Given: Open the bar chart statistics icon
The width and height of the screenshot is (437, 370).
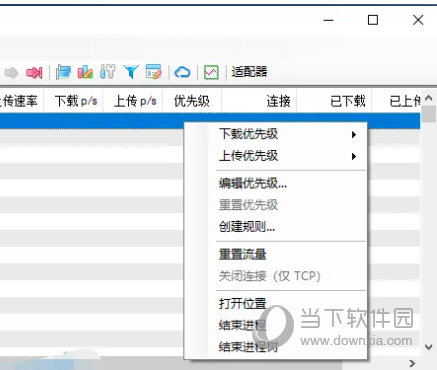Looking at the screenshot, I should [x=85, y=72].
